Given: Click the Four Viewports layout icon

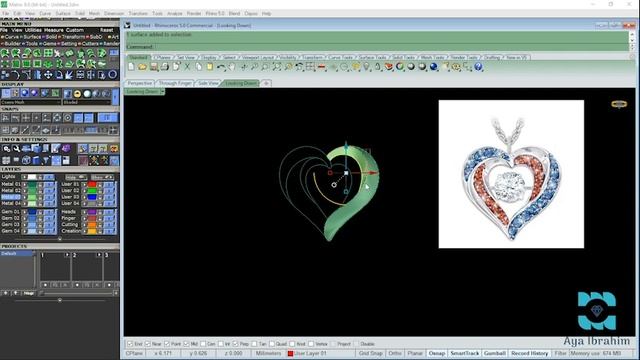Looking at the screenshot, I should (x=310, y=67).
